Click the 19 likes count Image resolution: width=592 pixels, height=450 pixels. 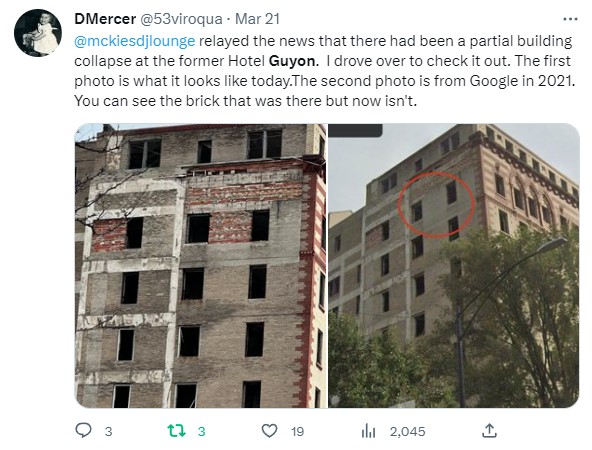point(297,432)
